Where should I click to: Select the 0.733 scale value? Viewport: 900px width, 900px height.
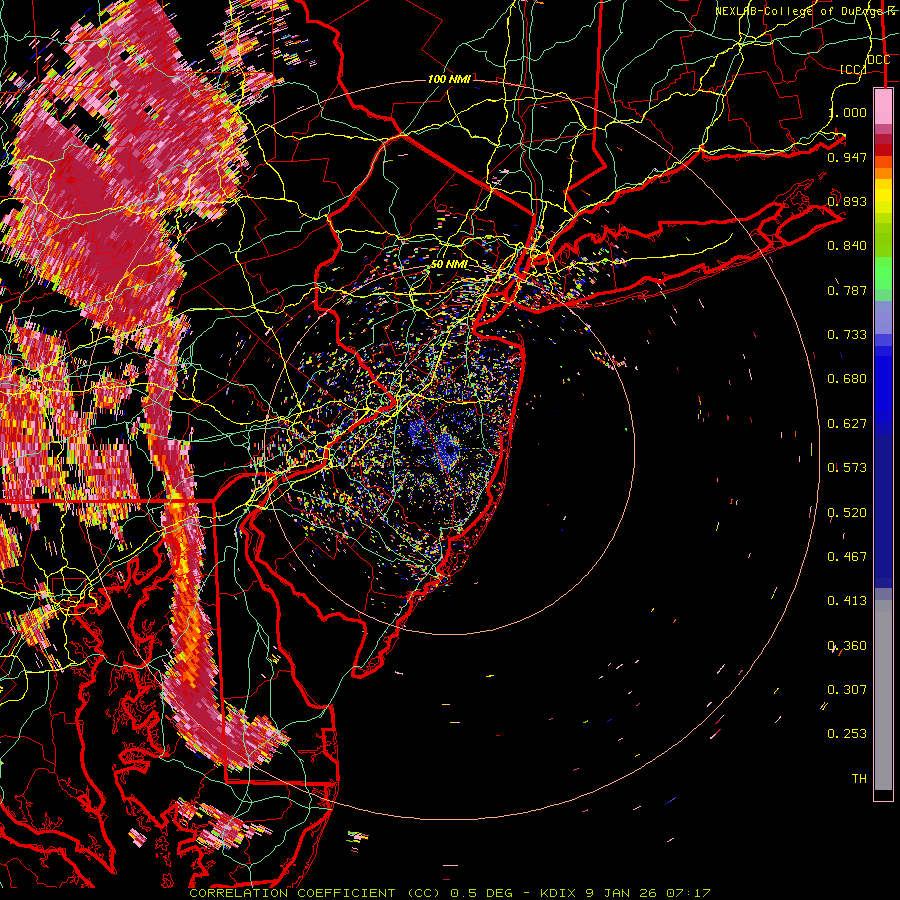point(847,335)
